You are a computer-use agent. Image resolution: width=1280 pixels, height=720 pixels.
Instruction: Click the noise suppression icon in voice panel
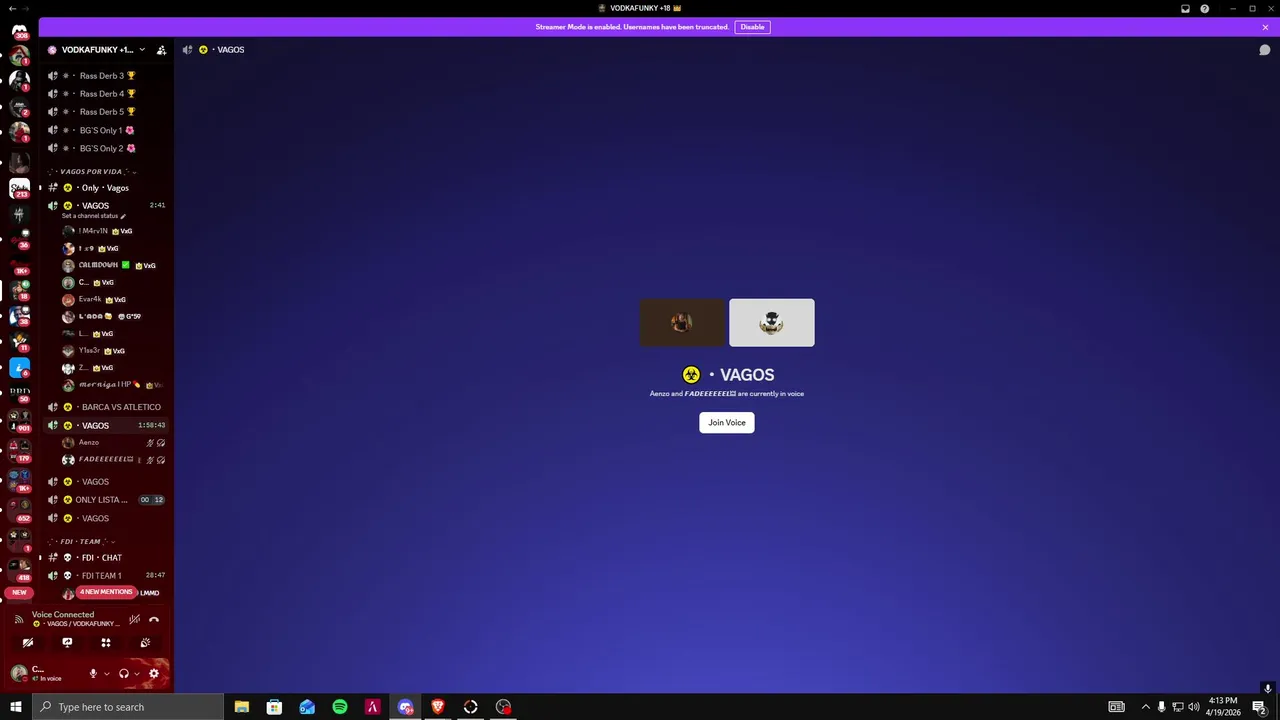click(x=134, y=619)
